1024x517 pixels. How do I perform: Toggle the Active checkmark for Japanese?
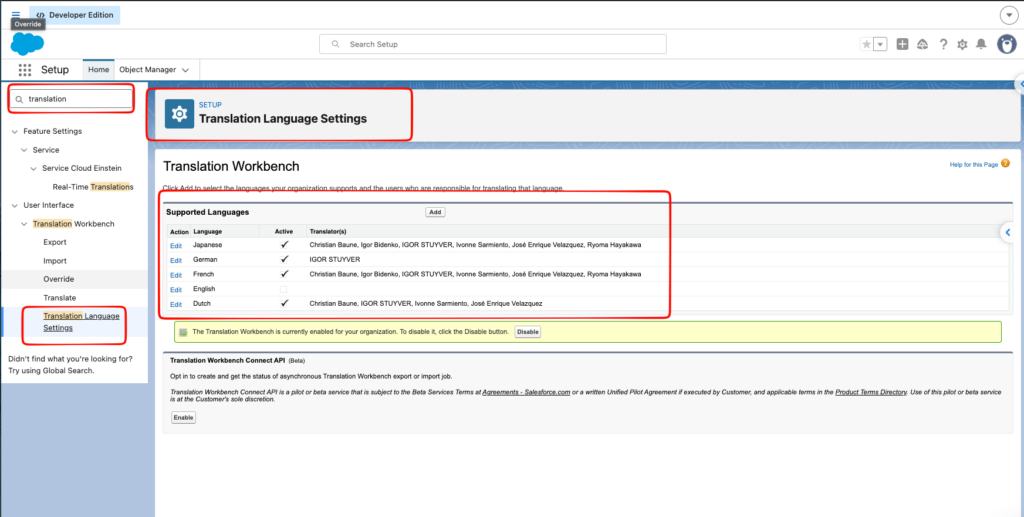(x=284, y=245)
